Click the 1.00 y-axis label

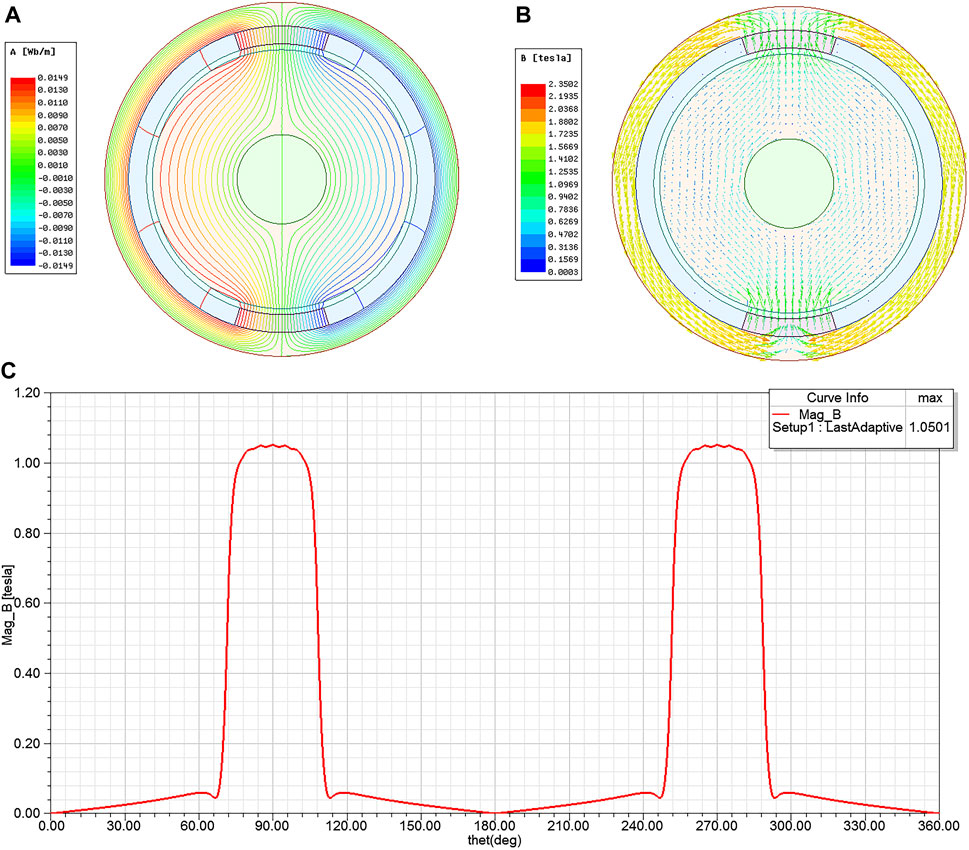point(27,463)
